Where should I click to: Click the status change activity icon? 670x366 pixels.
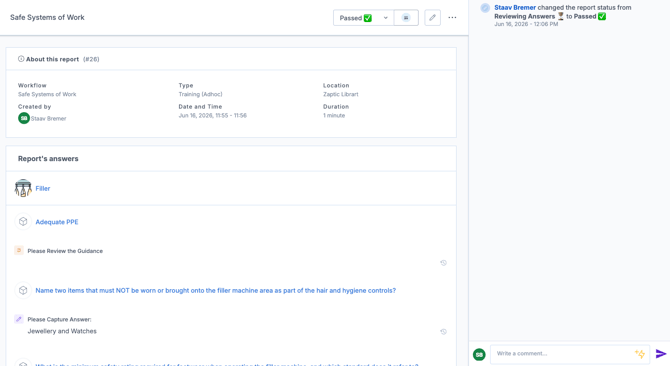point(485,8)
